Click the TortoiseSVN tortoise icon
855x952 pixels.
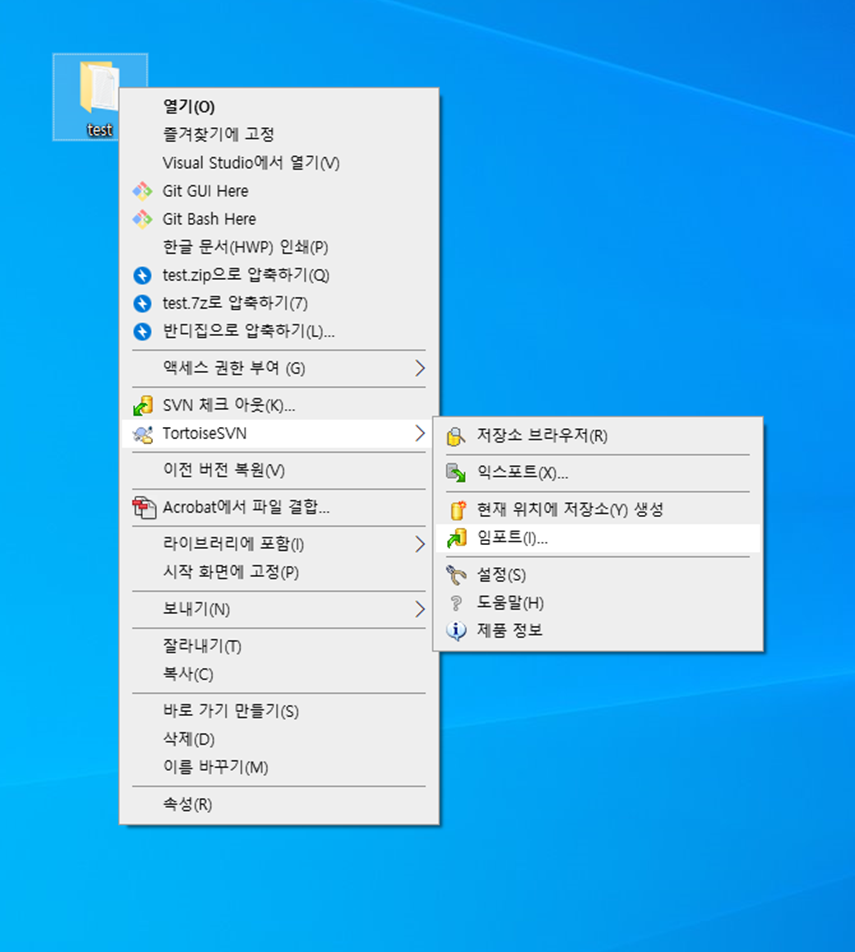[143, 434]
